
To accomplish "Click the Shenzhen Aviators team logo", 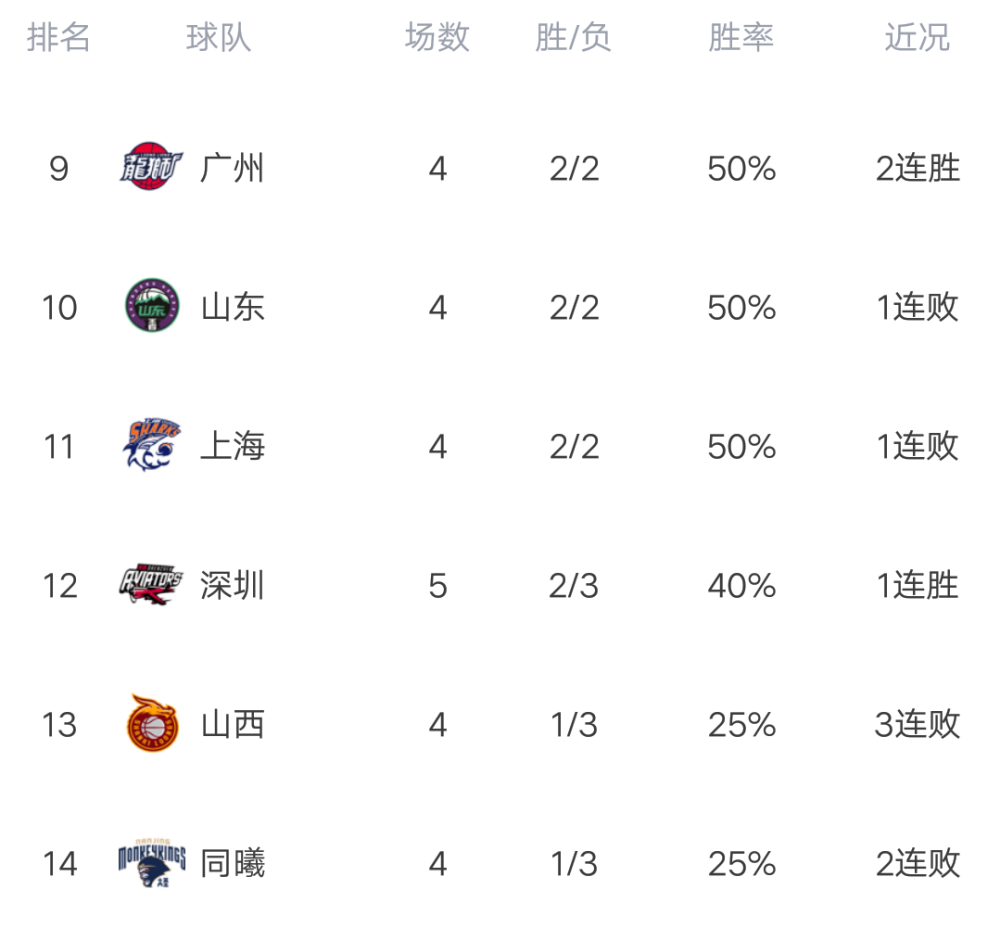I will coord(151,584).
